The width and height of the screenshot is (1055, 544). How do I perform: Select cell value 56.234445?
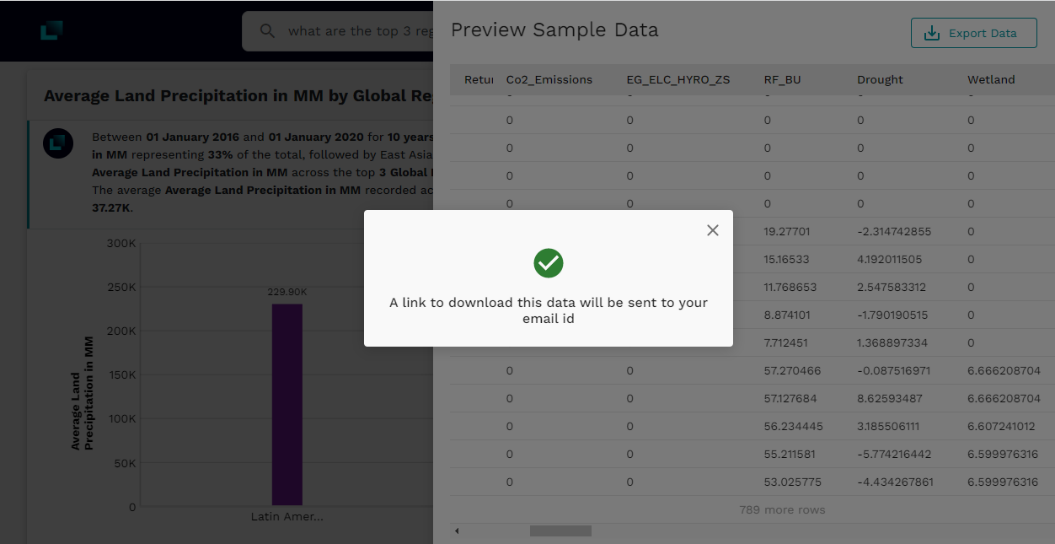(793, 426)
